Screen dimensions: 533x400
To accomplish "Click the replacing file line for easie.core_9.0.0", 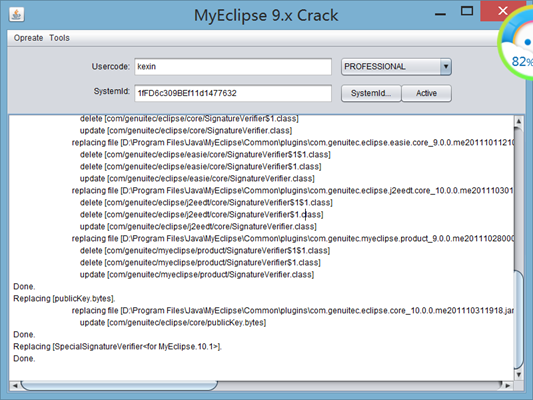I will tap(292, 142).
